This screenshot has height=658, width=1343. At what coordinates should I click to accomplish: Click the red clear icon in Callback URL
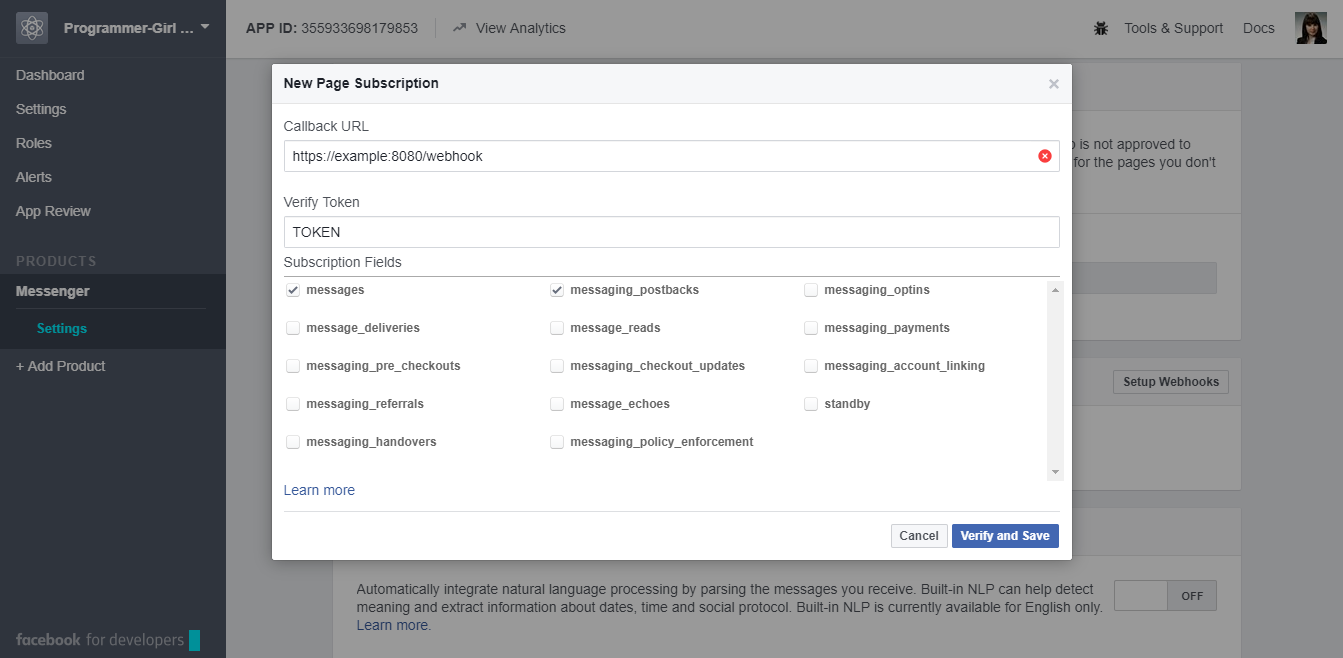click(1045, 156)
